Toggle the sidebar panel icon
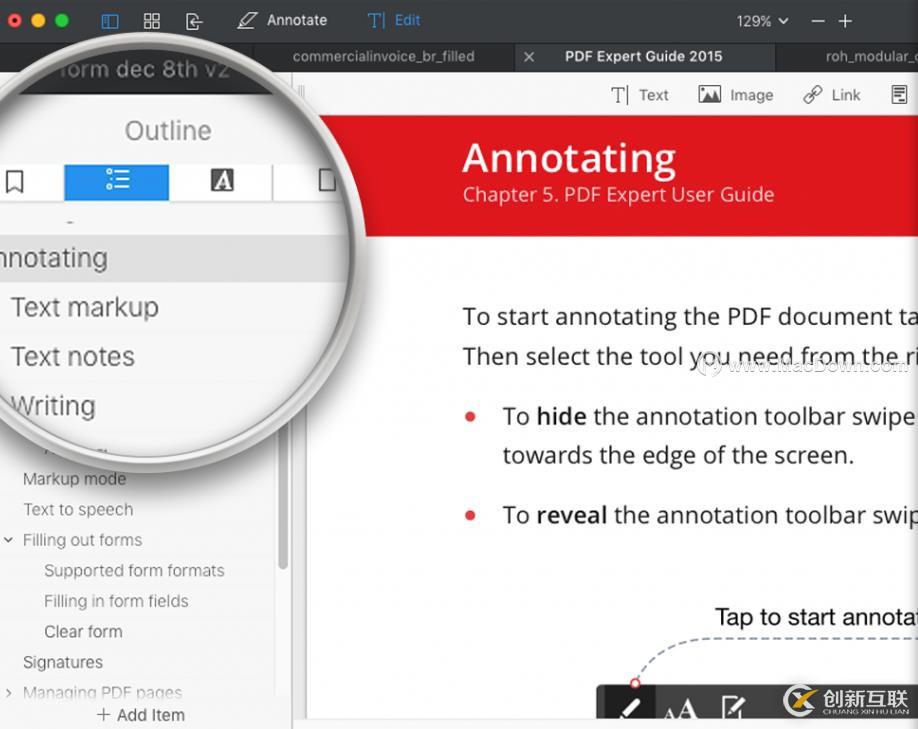This screenshot has width=918, height=729. click(x=110, y=22)
